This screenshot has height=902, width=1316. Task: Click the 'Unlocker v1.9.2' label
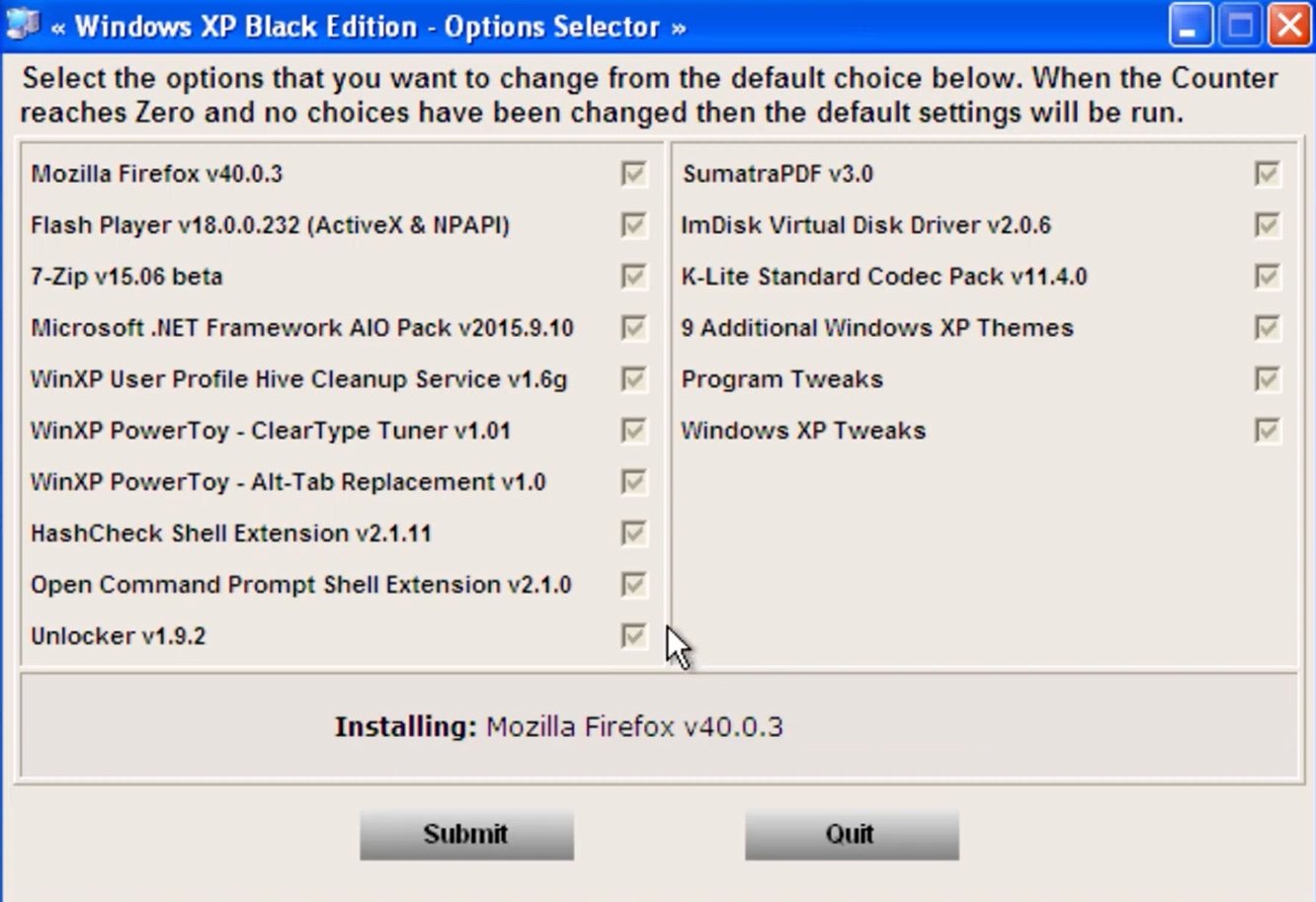tap(119, 636)
